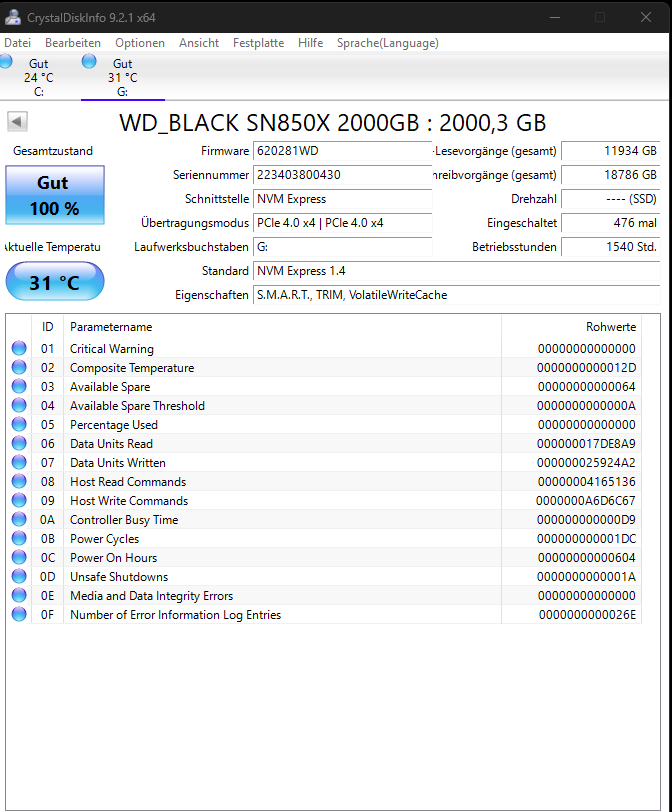Click the Eigenschaften field with S.M.A.R.T., TRIM

(x=457, y=295)
